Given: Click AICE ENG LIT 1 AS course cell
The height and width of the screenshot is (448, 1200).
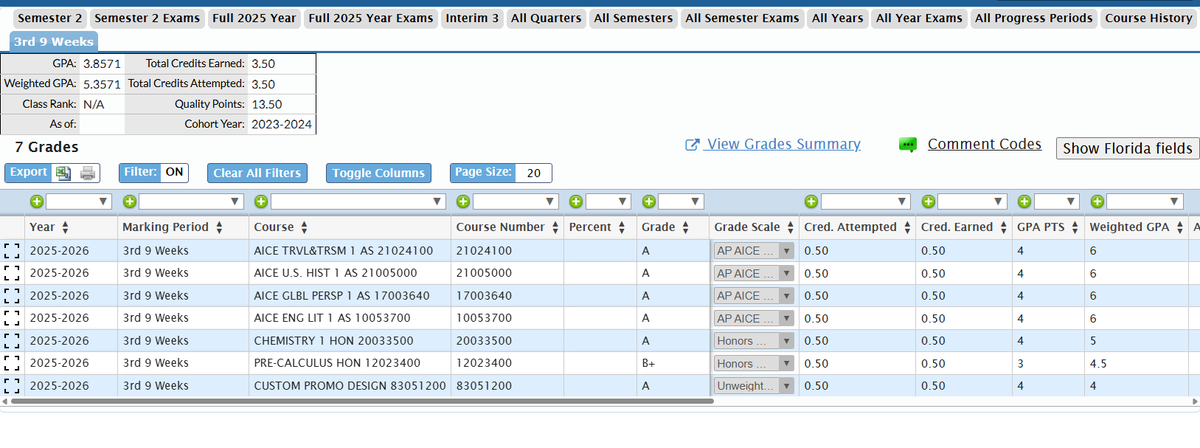Looking at the screenshot, I should [350, 318].
